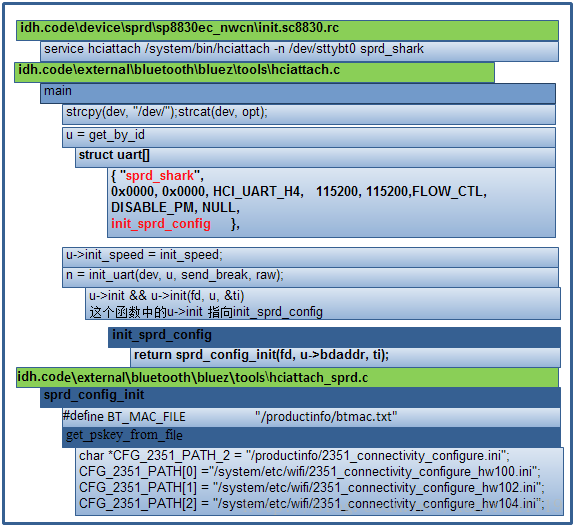Click the CFG_2351_PATH[0] hw100.ini line
Screen dimensions: 574x526
(x=310, y=471)
